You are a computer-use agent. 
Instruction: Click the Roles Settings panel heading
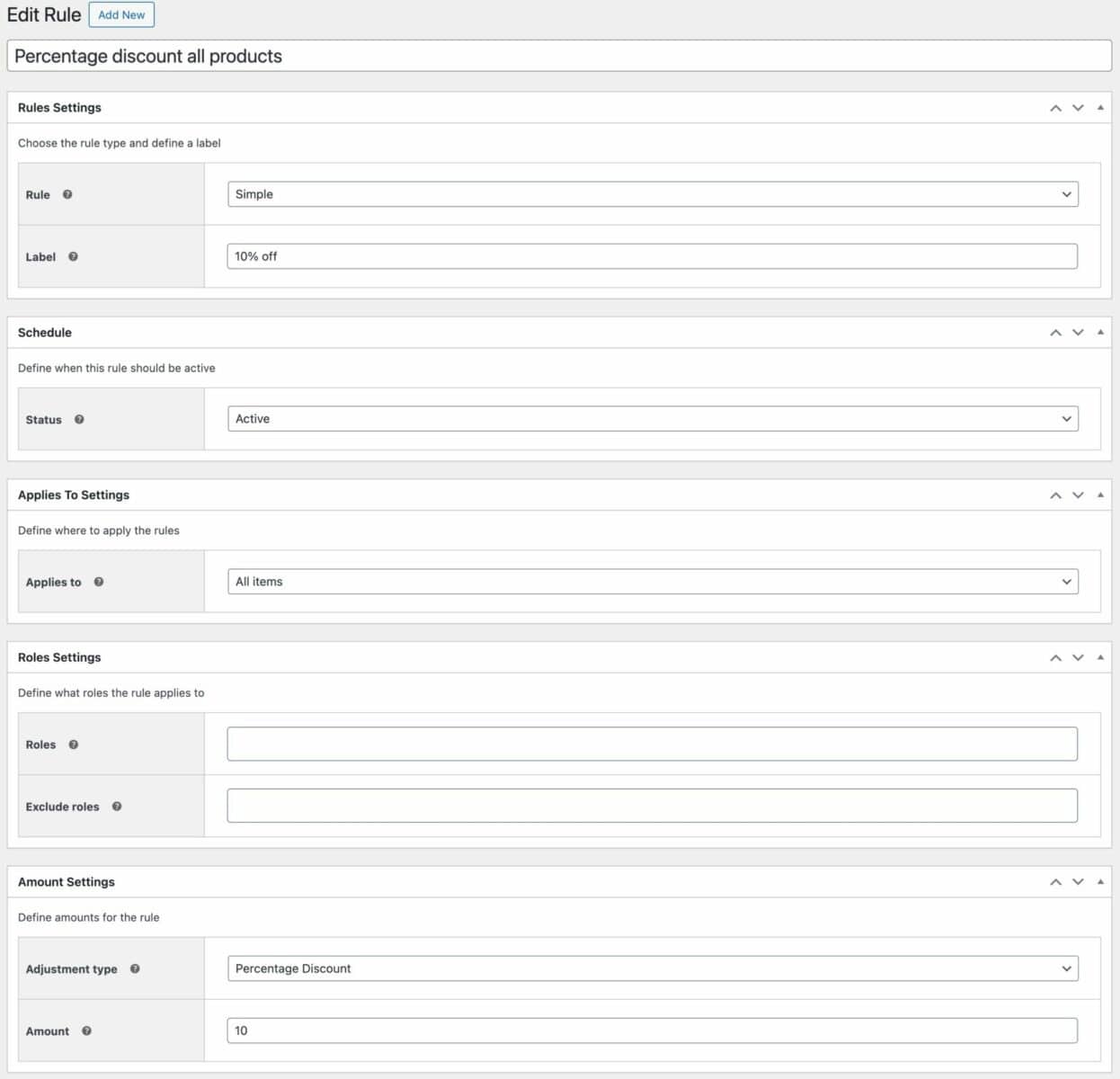click(x=59, y=658)
